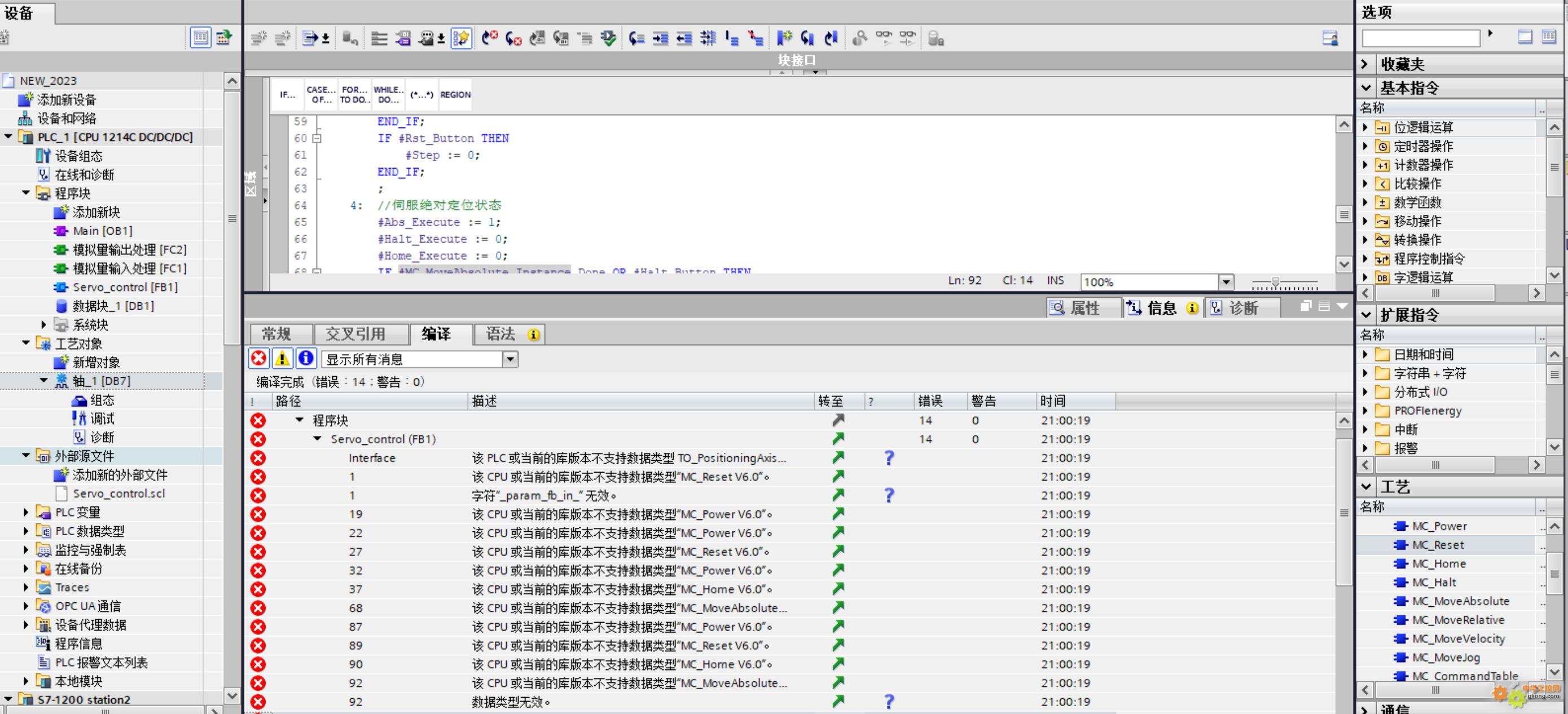Screen dimensions: 1568x714
Task: Click the jump arrow for the Interface error row
Action: coord(838,457)
